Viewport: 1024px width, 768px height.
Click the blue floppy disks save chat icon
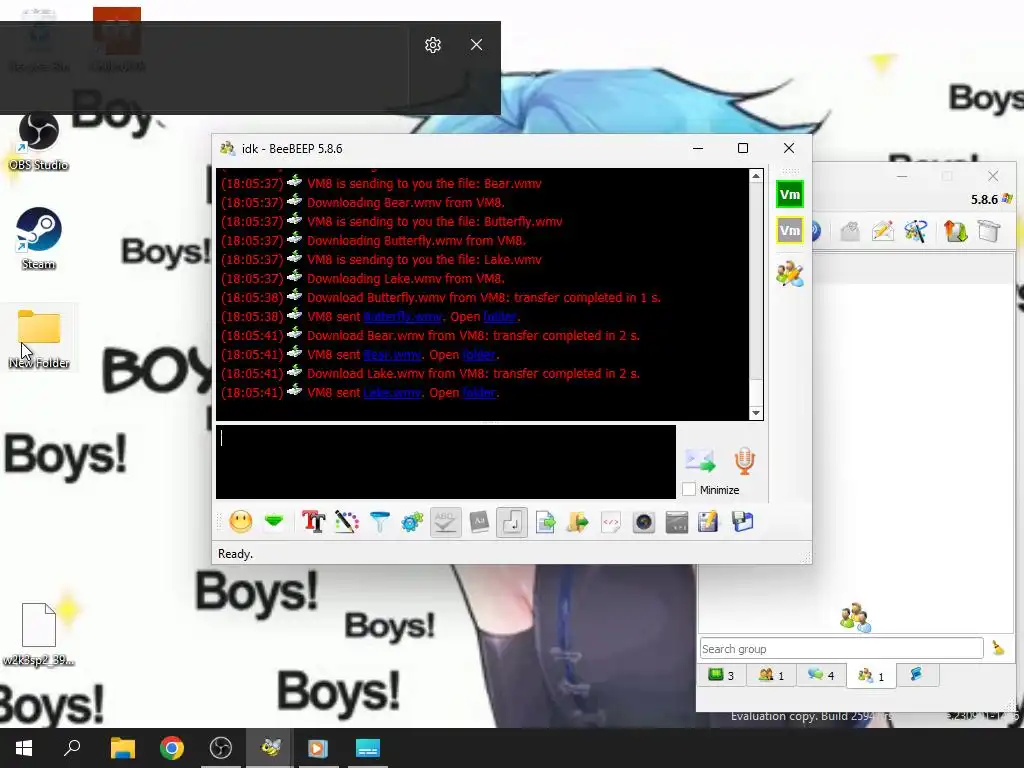743,522
